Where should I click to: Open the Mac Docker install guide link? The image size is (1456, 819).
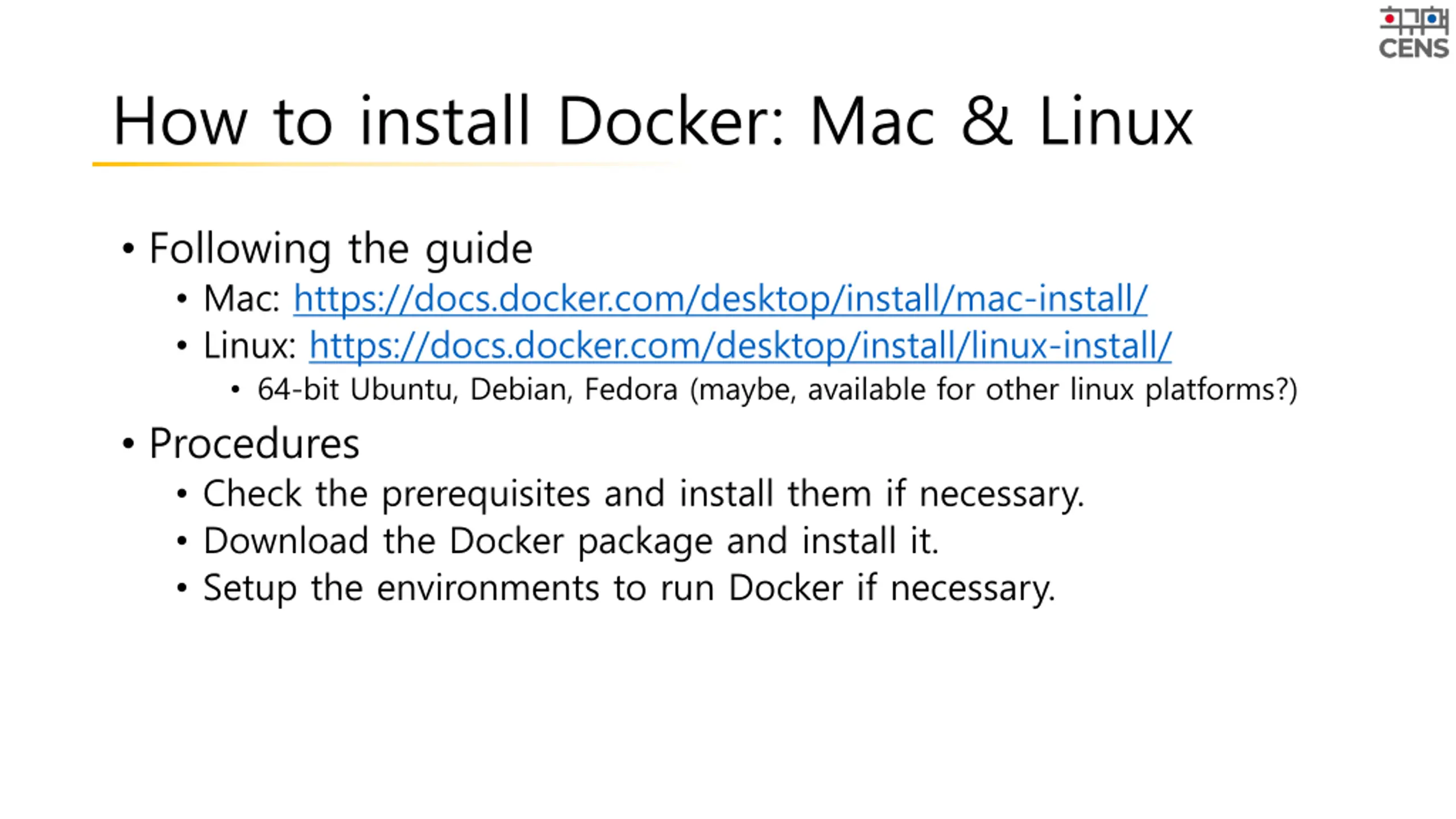tap(720, 299)
